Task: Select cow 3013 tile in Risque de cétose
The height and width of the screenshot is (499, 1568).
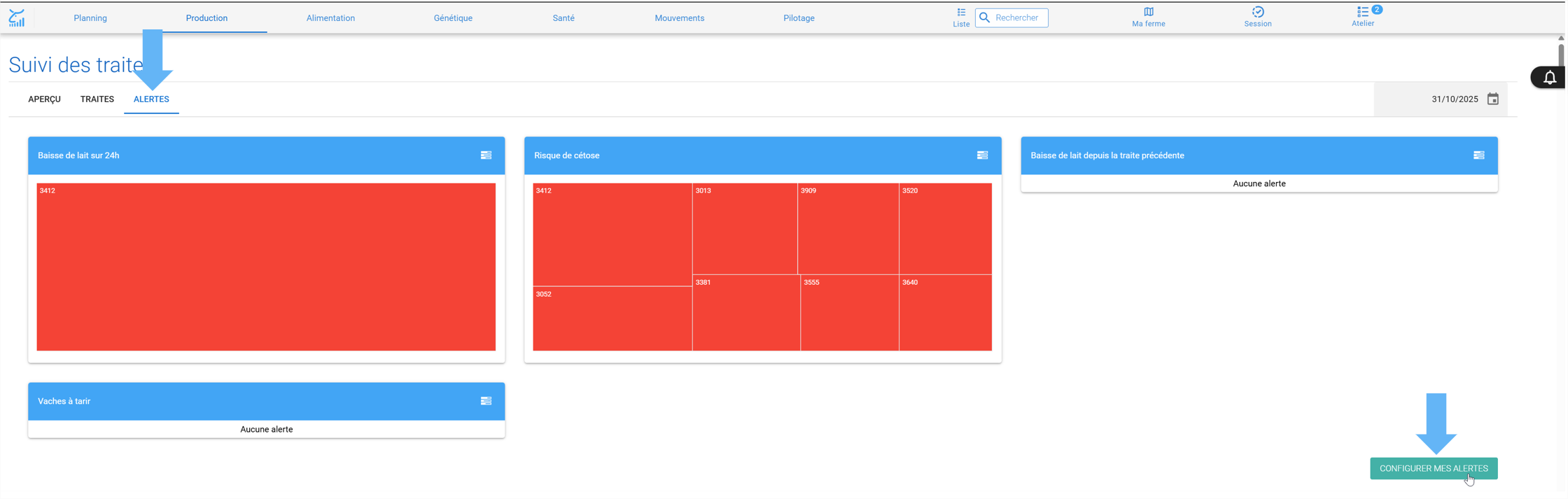Action: [x=745, y=229]
